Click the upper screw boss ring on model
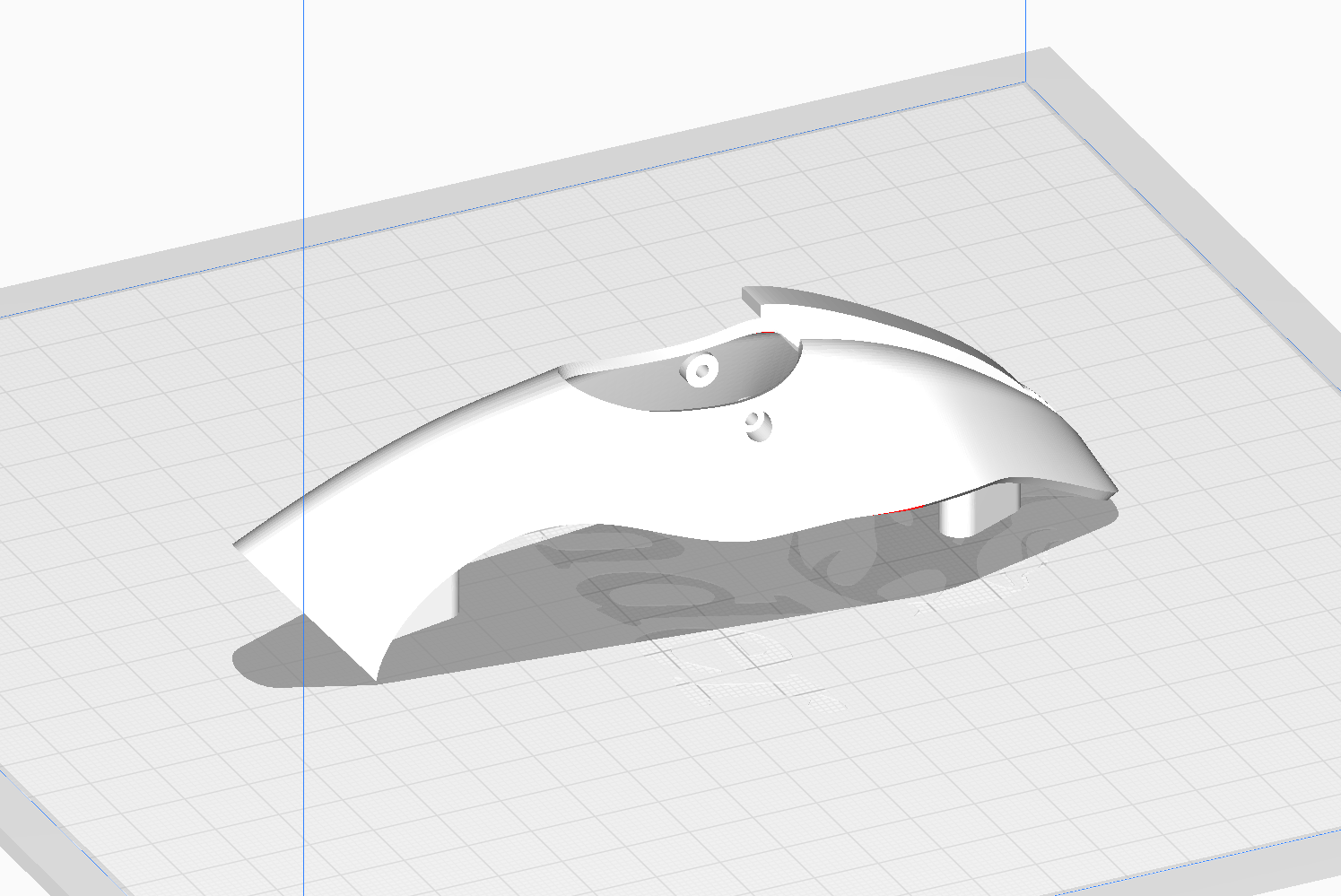 click(x=700, y=369)
